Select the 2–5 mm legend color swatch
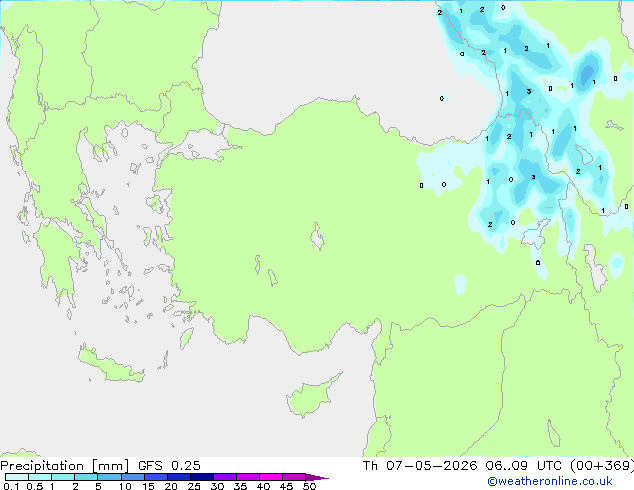The image size is (634, 490). pyautogui.click(x=86, y=477)
